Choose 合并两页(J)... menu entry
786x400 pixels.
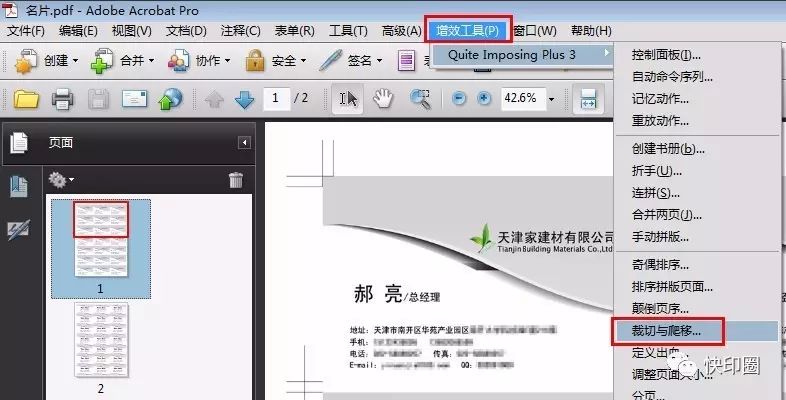[666, 215]
